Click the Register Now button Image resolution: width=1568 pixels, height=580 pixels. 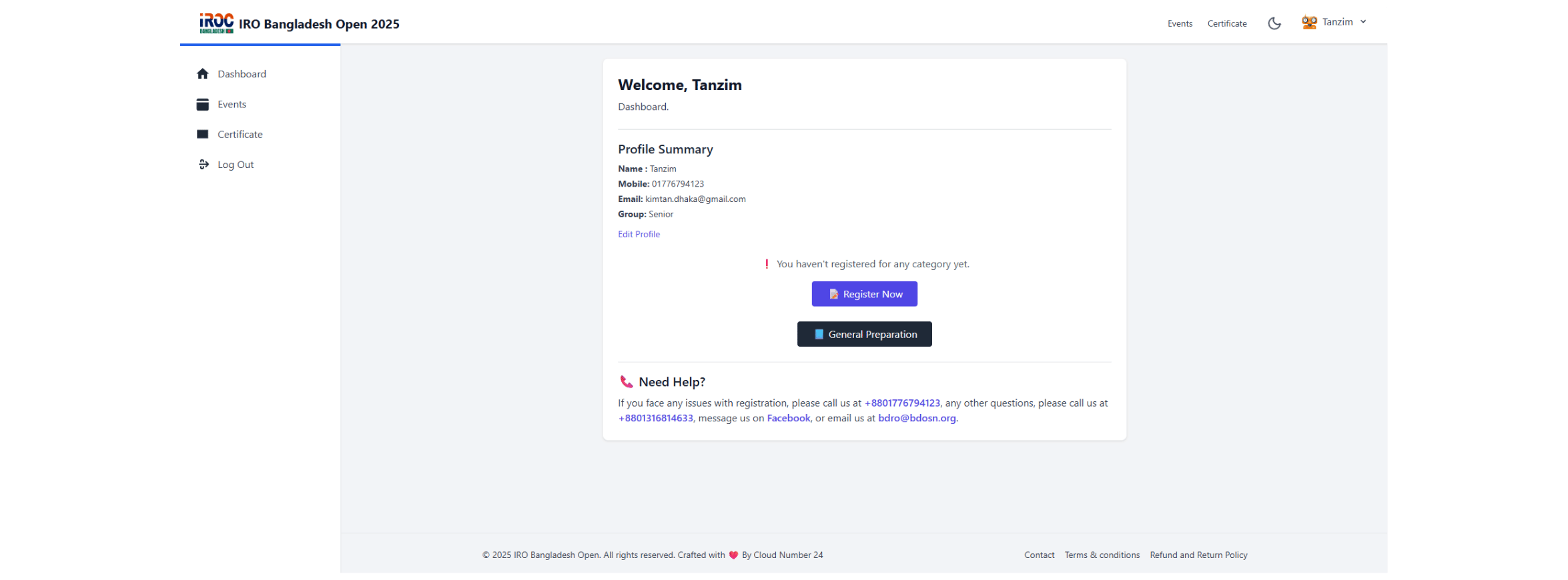pyautogui.click(x=864, y=294)
